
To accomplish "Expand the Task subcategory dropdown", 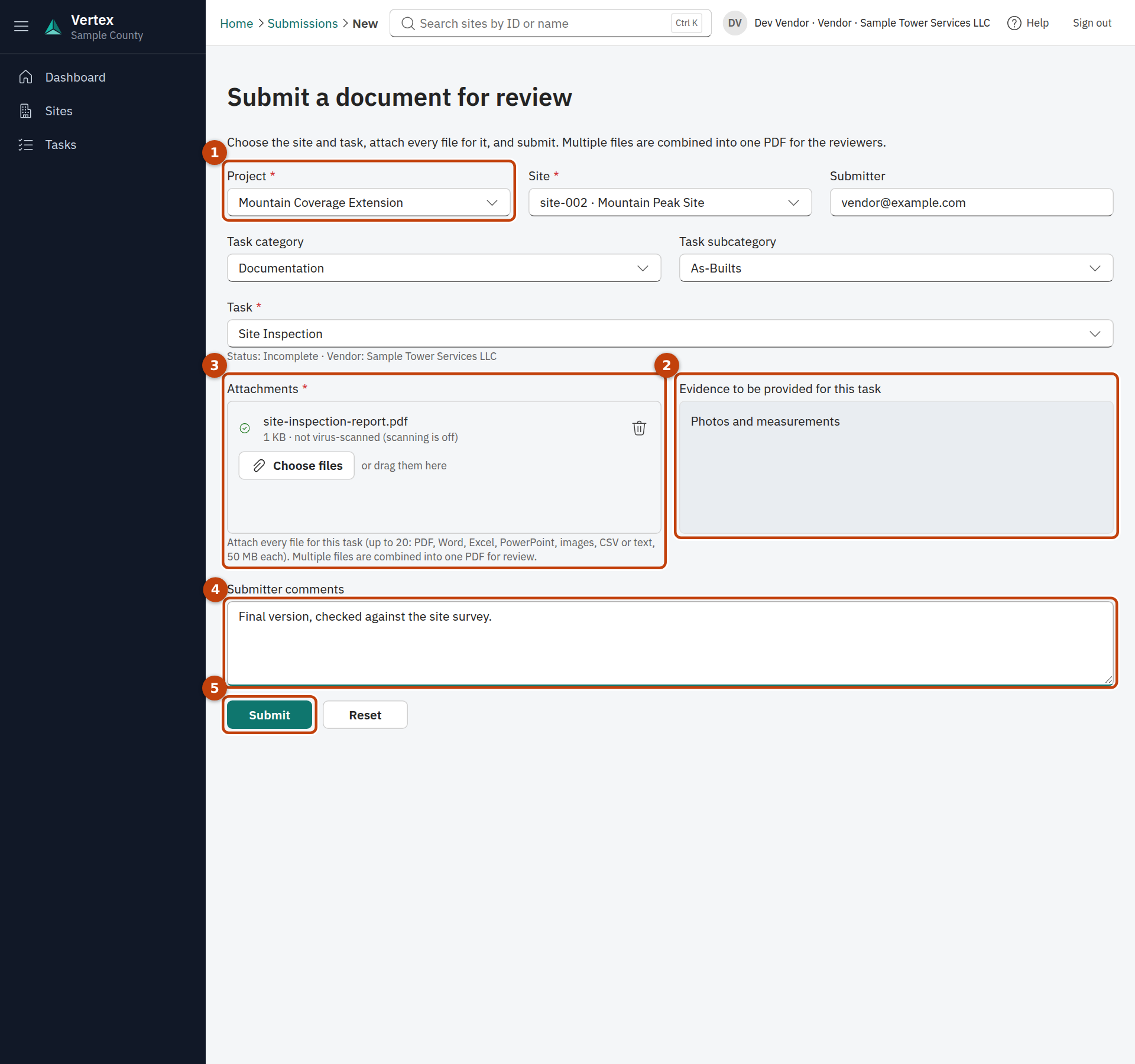I will [x=896, y=268].
